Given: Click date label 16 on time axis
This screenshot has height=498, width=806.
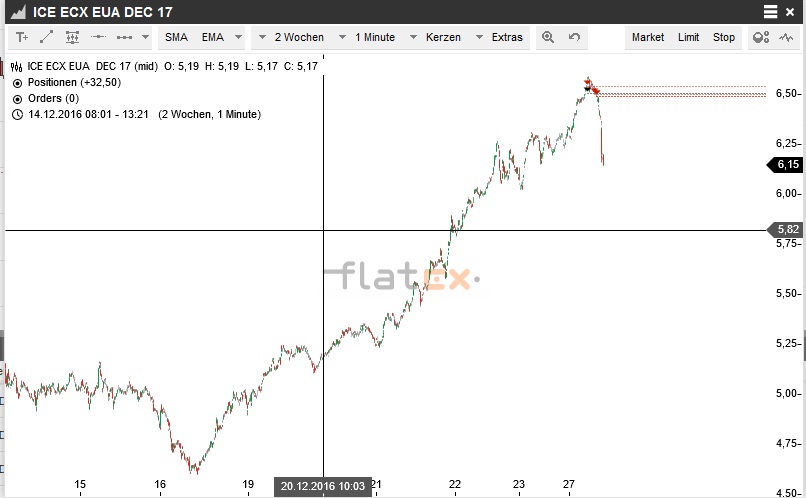Looking at the screenshot, I should (160, 484).
